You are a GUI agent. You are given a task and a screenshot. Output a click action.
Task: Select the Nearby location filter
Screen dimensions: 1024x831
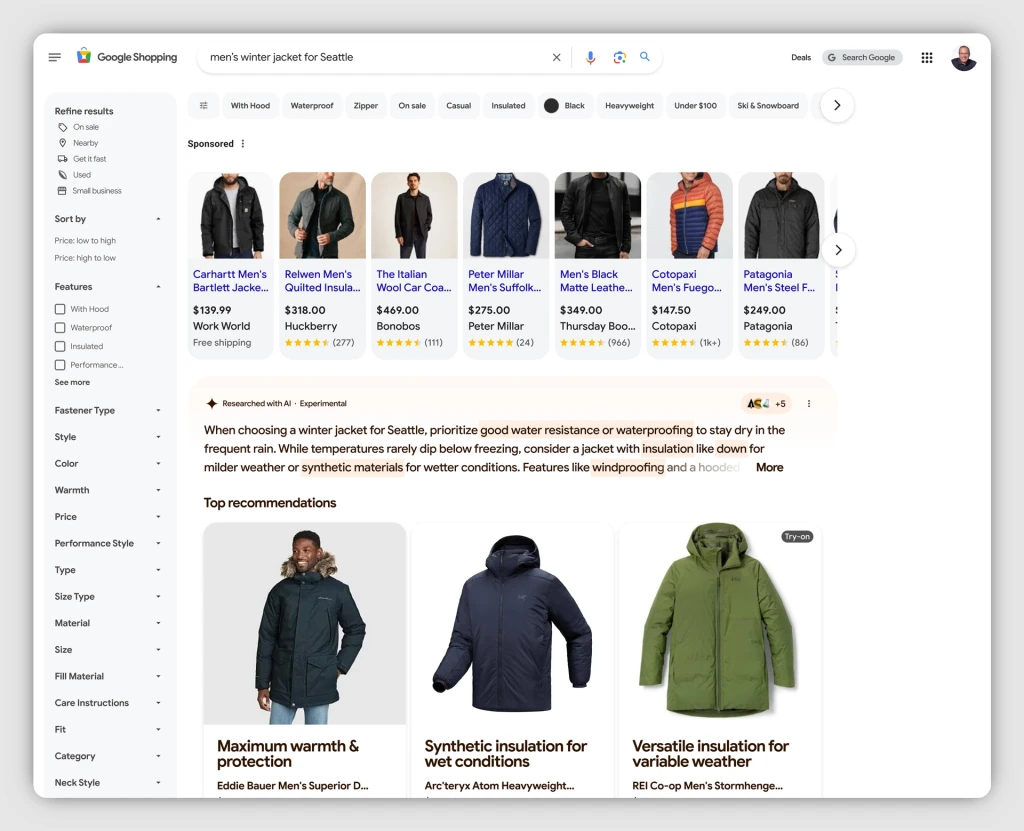click(x=78, y=143)
